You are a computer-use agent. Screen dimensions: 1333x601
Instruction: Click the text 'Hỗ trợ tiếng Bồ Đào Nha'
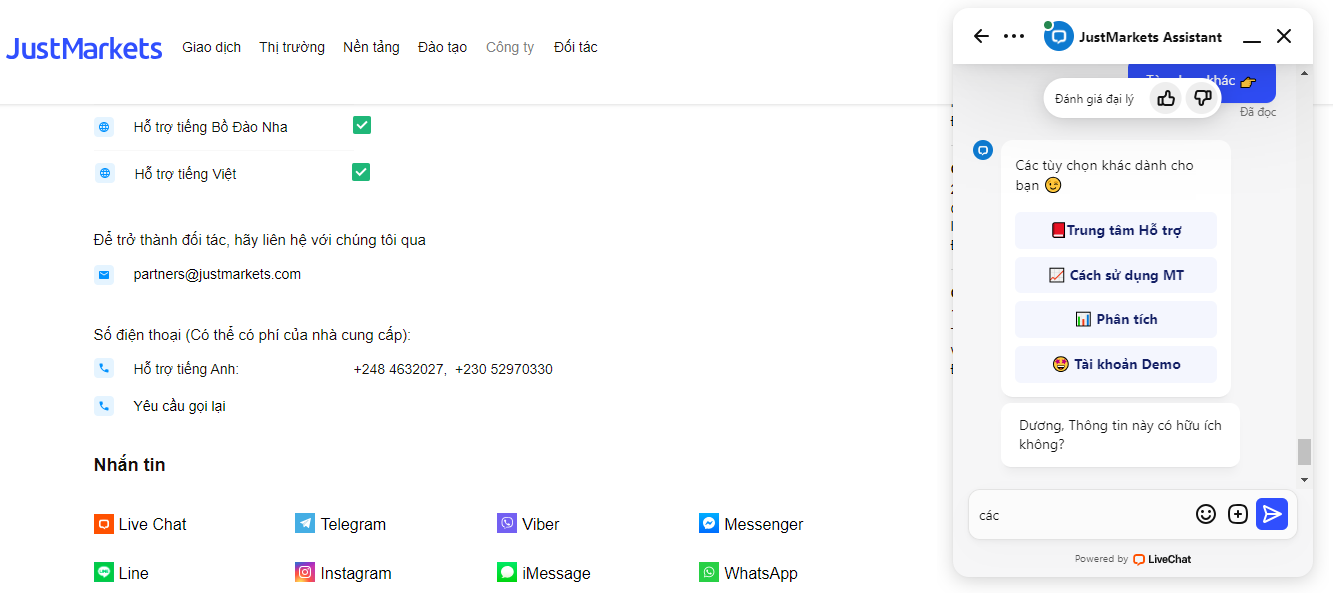211,127
